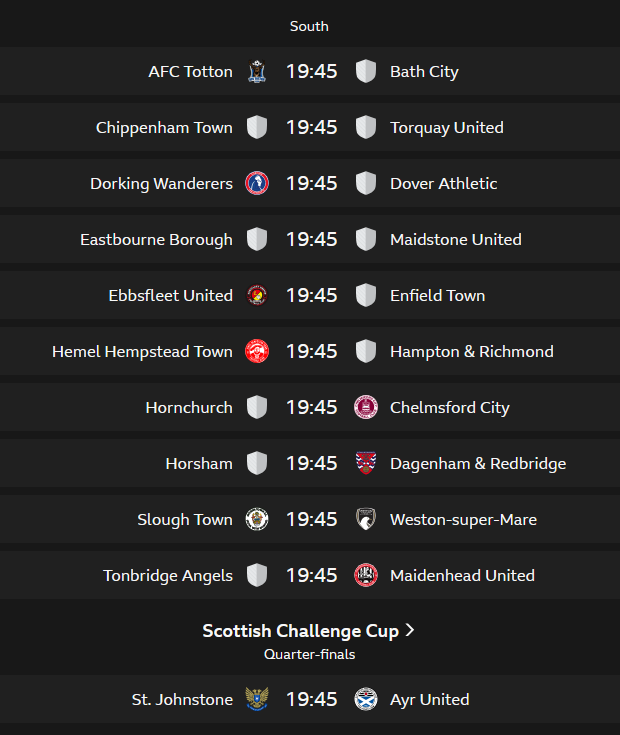This screenshot has width=620, height=735.
Task: Click the Chelmsford City club crest
Action: click(366, 407)
